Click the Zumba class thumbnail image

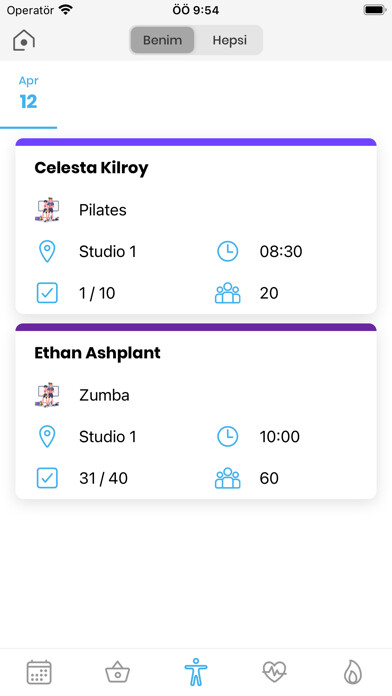[47, 395]
